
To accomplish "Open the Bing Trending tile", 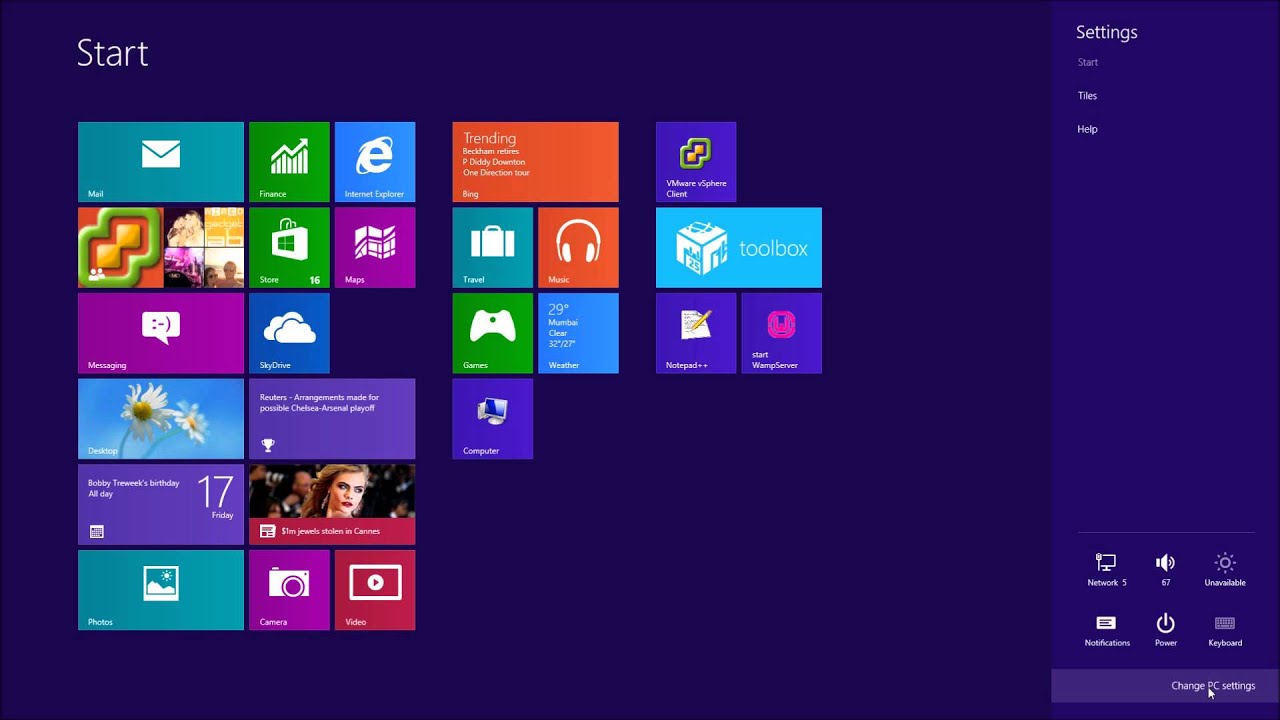I will (x=535, y=162).
